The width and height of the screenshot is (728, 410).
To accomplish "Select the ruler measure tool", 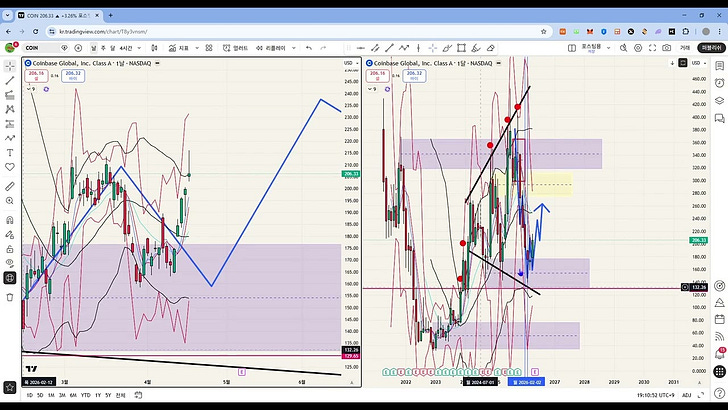I will (10, 186).
